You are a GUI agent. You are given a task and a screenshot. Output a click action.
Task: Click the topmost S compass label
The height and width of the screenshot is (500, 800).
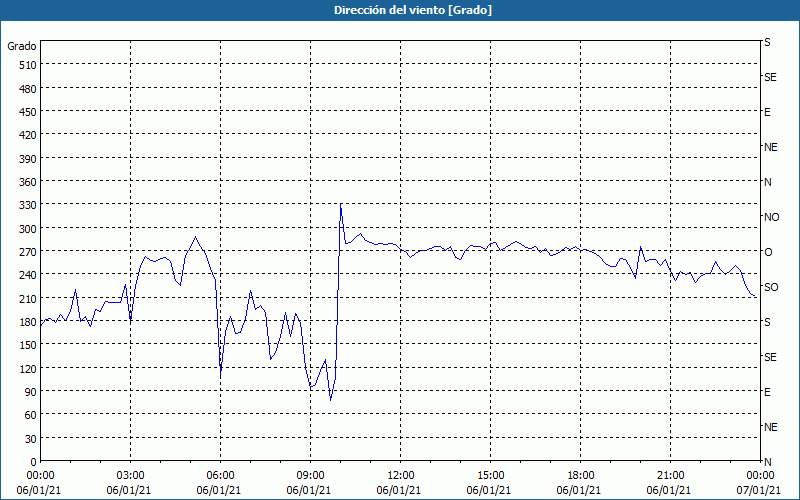point(767,42)
